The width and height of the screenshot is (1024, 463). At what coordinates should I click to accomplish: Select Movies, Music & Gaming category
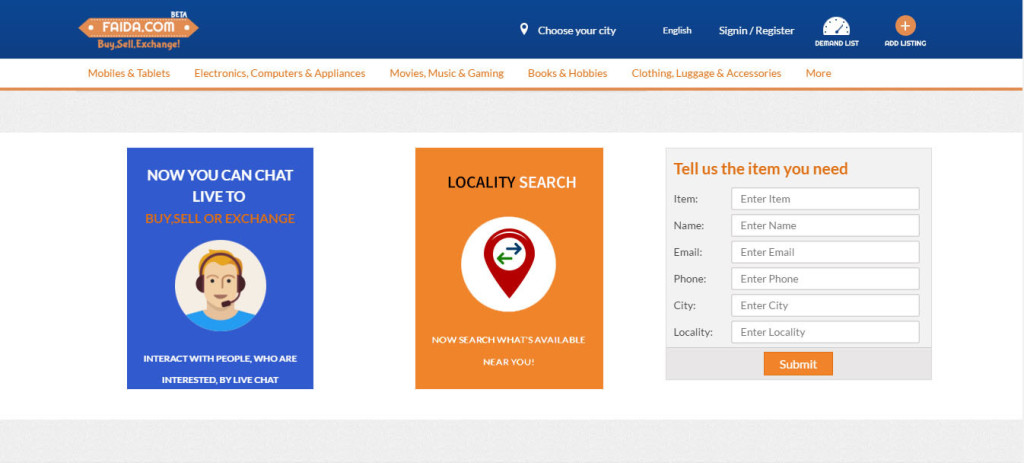[x=447, y=73]
